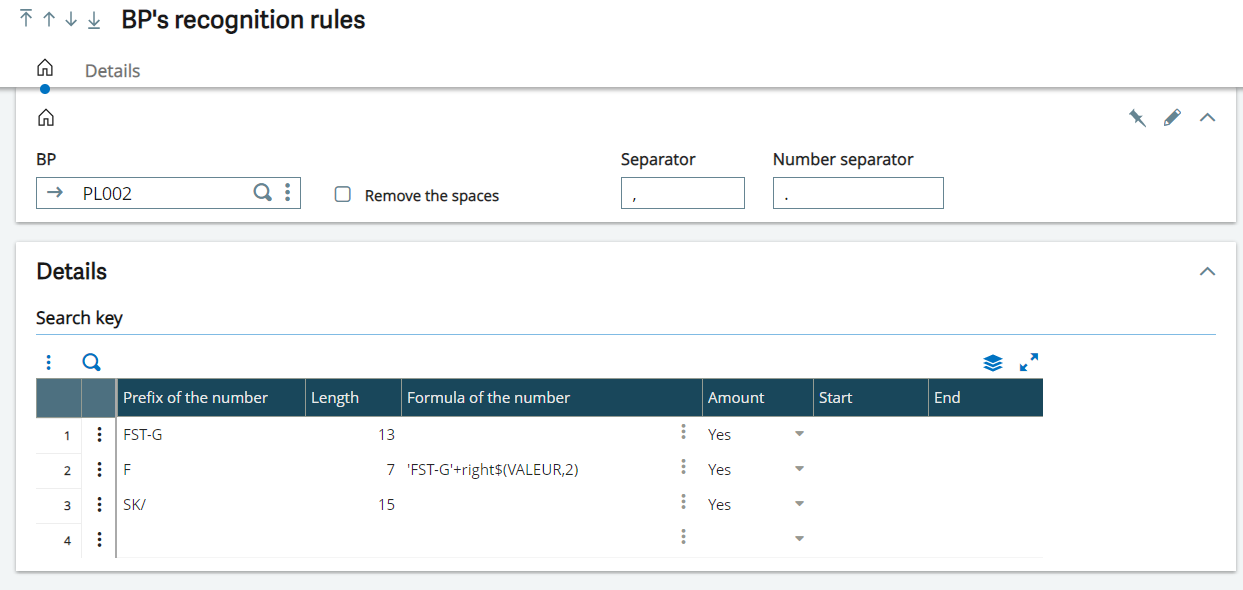Select prefix cell FST-G
The width and height of the screenshot is (1243, 590).
pos(211,435)
